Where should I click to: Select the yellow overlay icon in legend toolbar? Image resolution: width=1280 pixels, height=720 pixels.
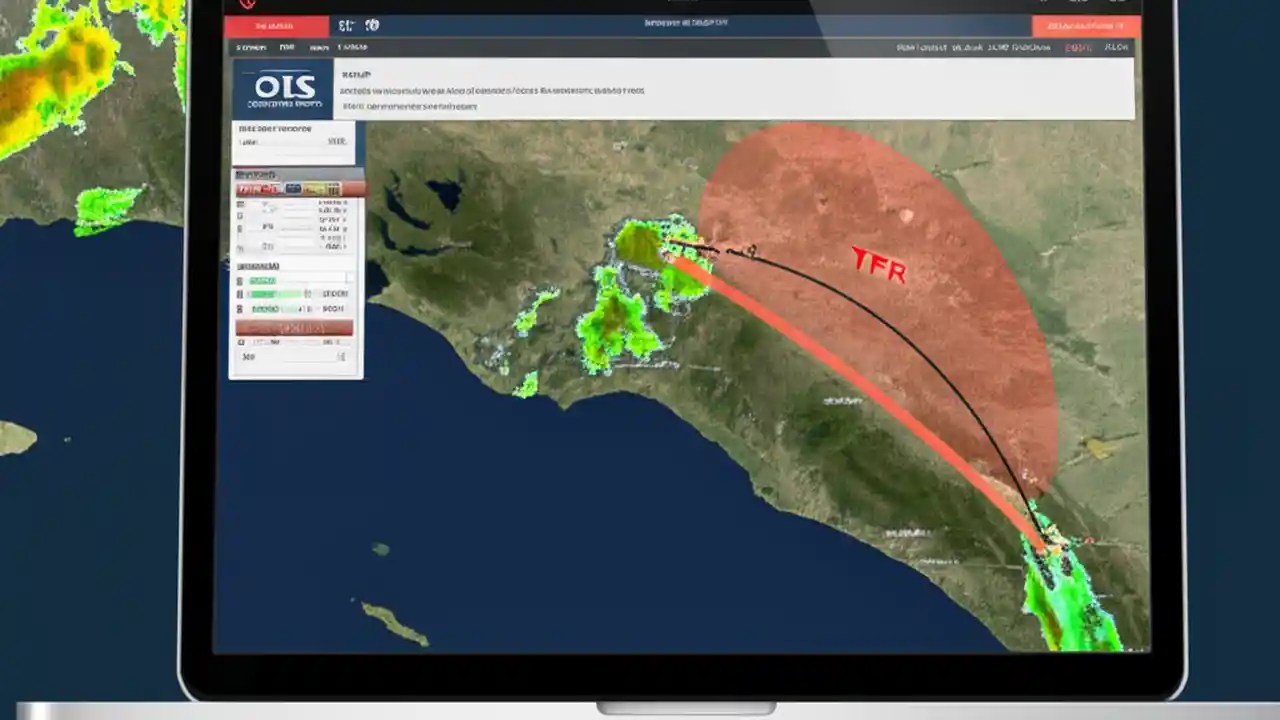pos(313,189)
